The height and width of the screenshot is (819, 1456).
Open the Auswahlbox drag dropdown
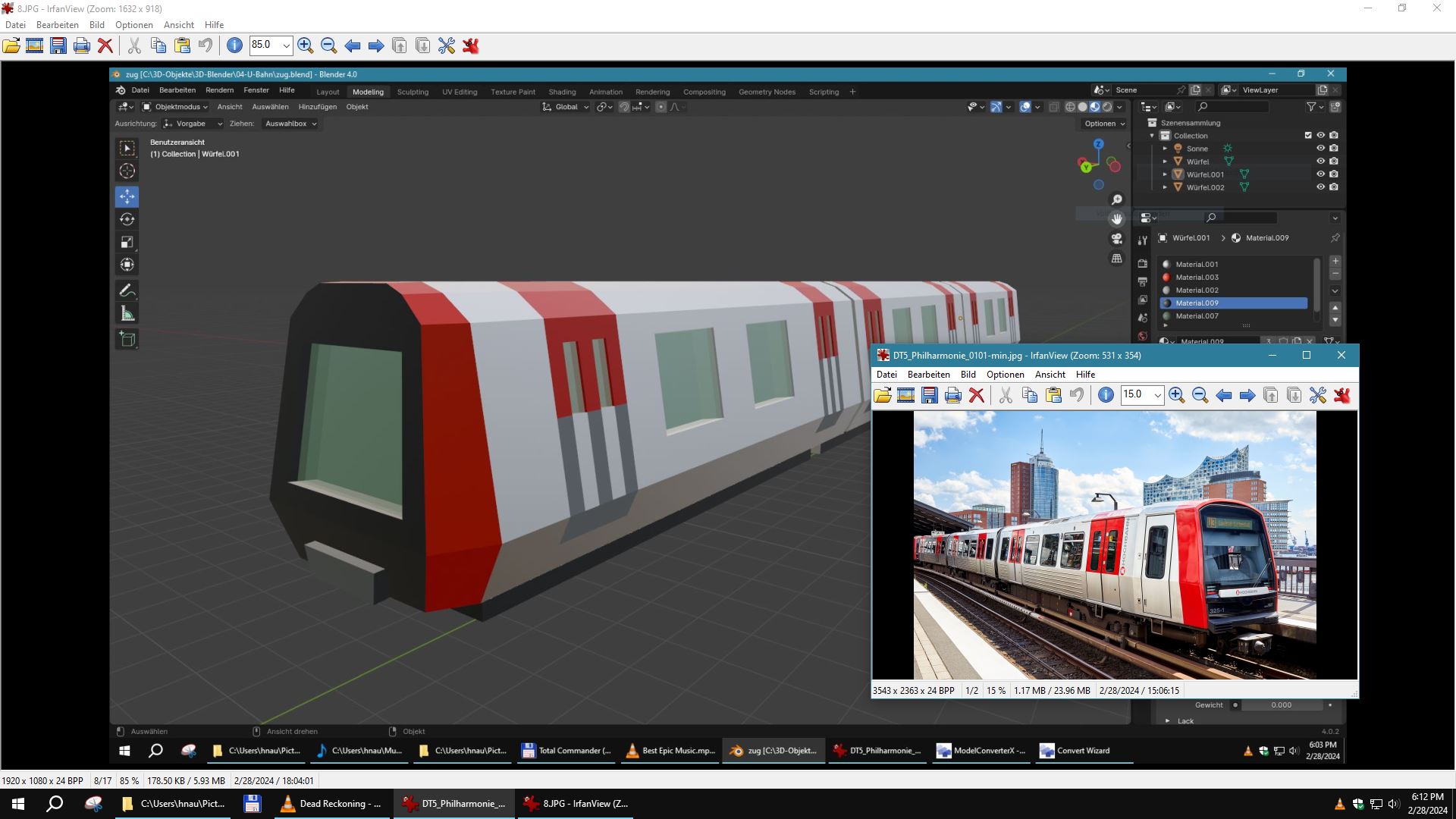[290, 124]
